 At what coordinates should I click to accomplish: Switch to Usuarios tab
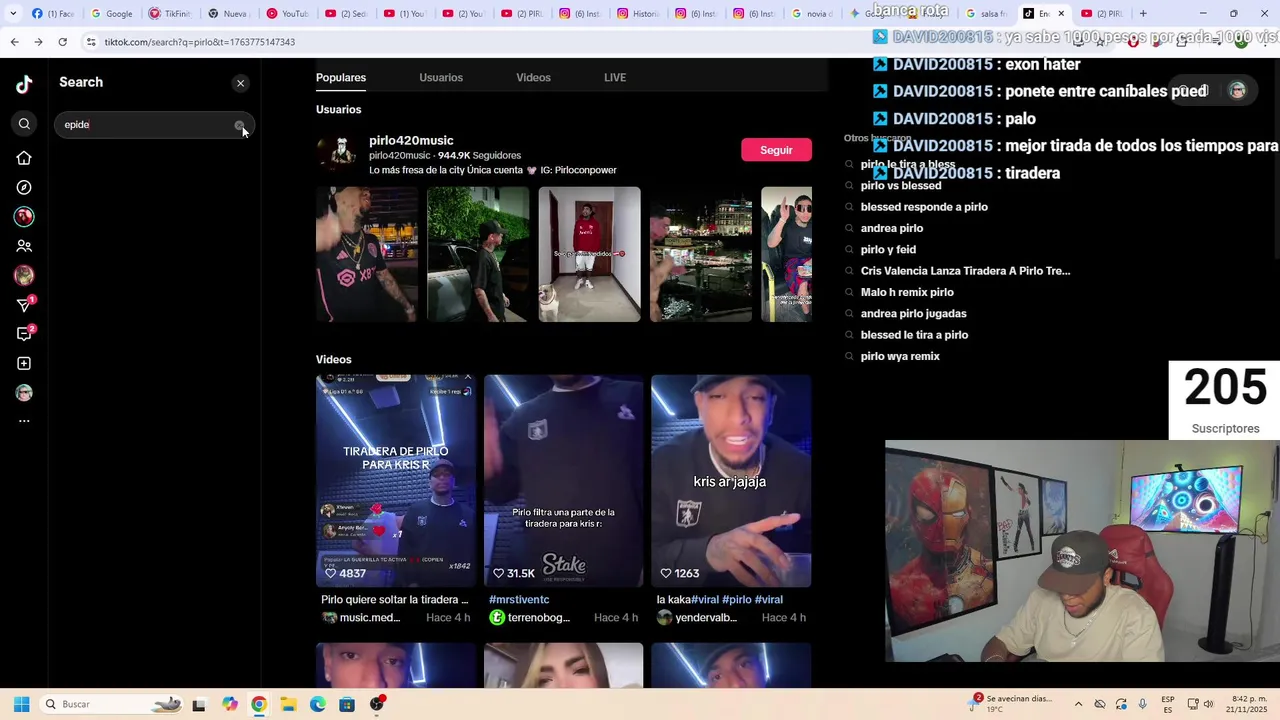441,78
